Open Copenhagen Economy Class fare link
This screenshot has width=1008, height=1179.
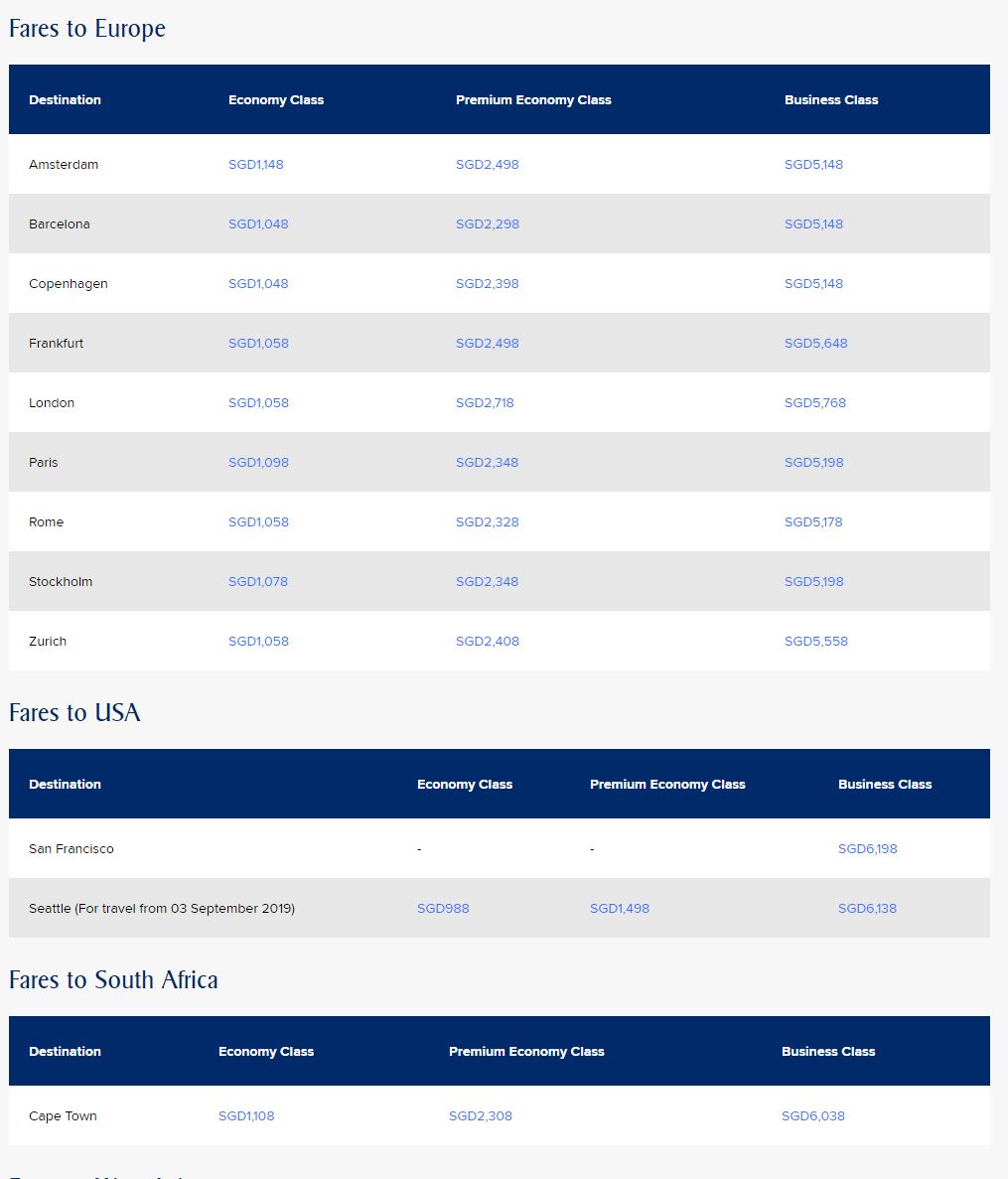(x=258, y=284)
